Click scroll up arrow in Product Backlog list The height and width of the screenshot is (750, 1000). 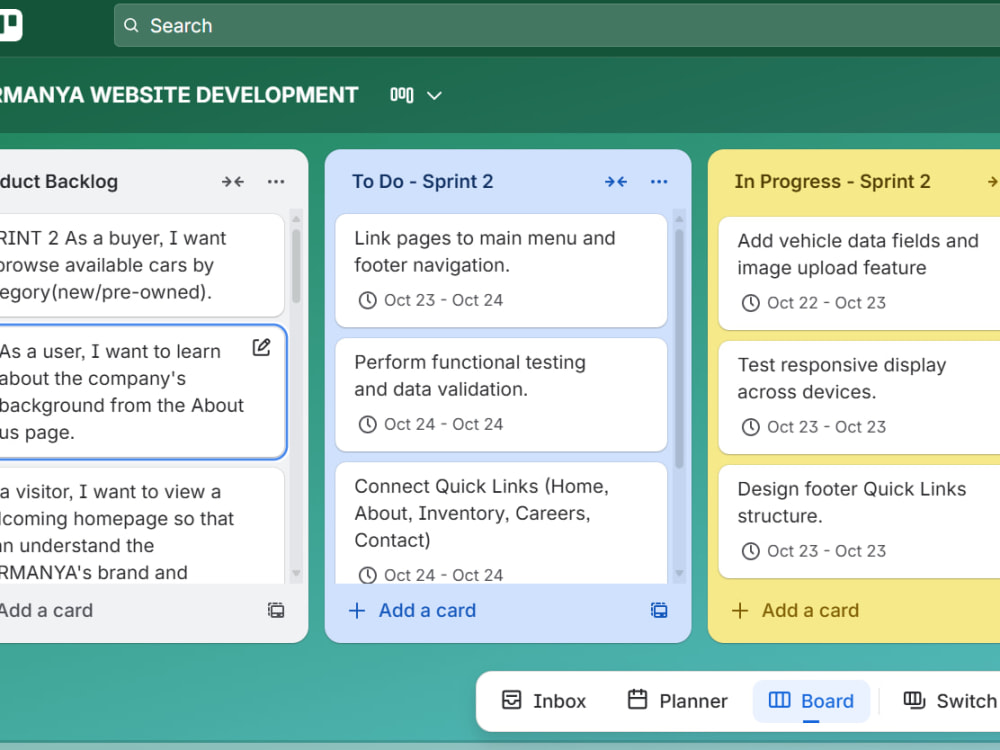point(296,219)
